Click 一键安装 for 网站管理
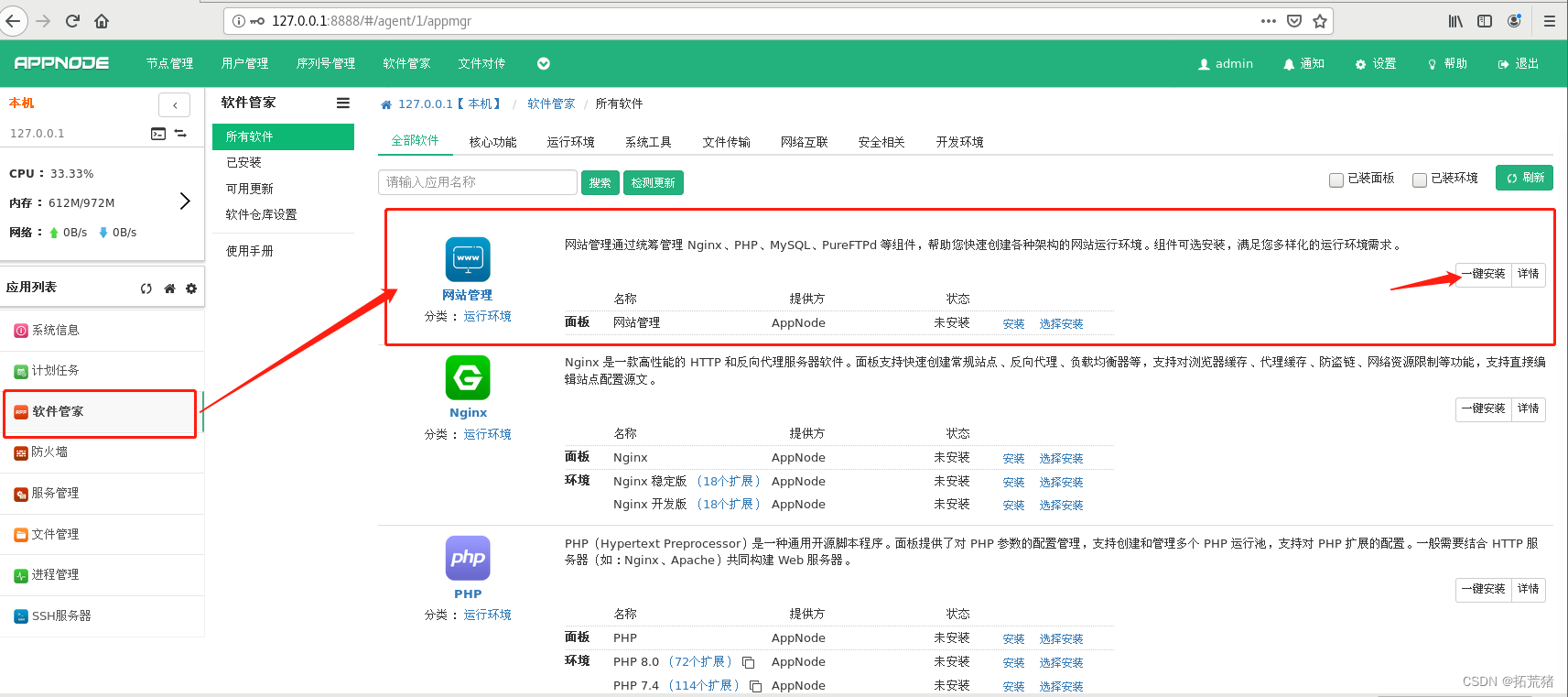 coord(1483,274)
